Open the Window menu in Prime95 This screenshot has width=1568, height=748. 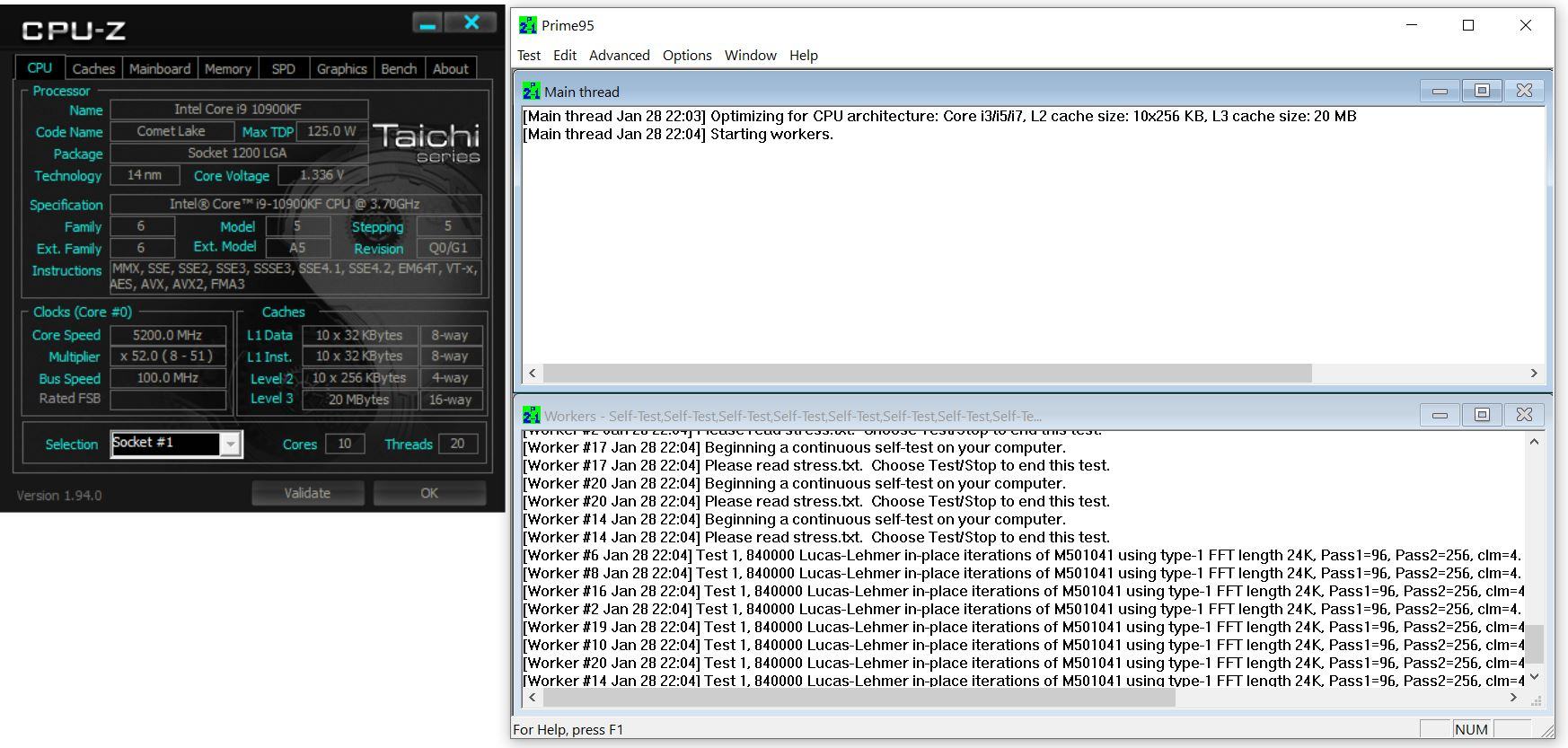click(x=751, y=56)
